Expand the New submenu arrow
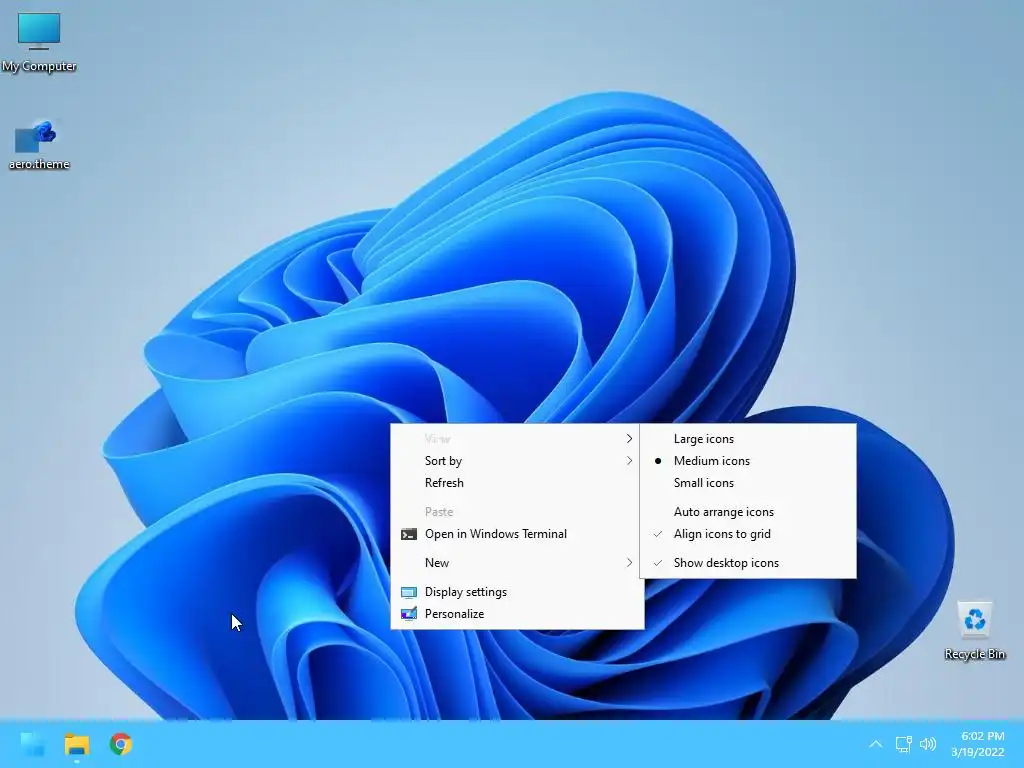 (629, 562)
